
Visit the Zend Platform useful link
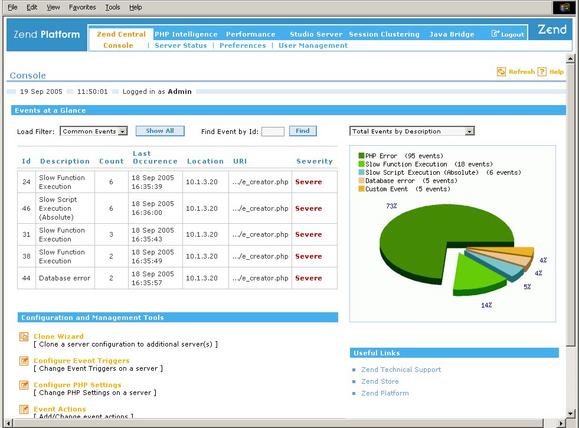tap(385, 393)
